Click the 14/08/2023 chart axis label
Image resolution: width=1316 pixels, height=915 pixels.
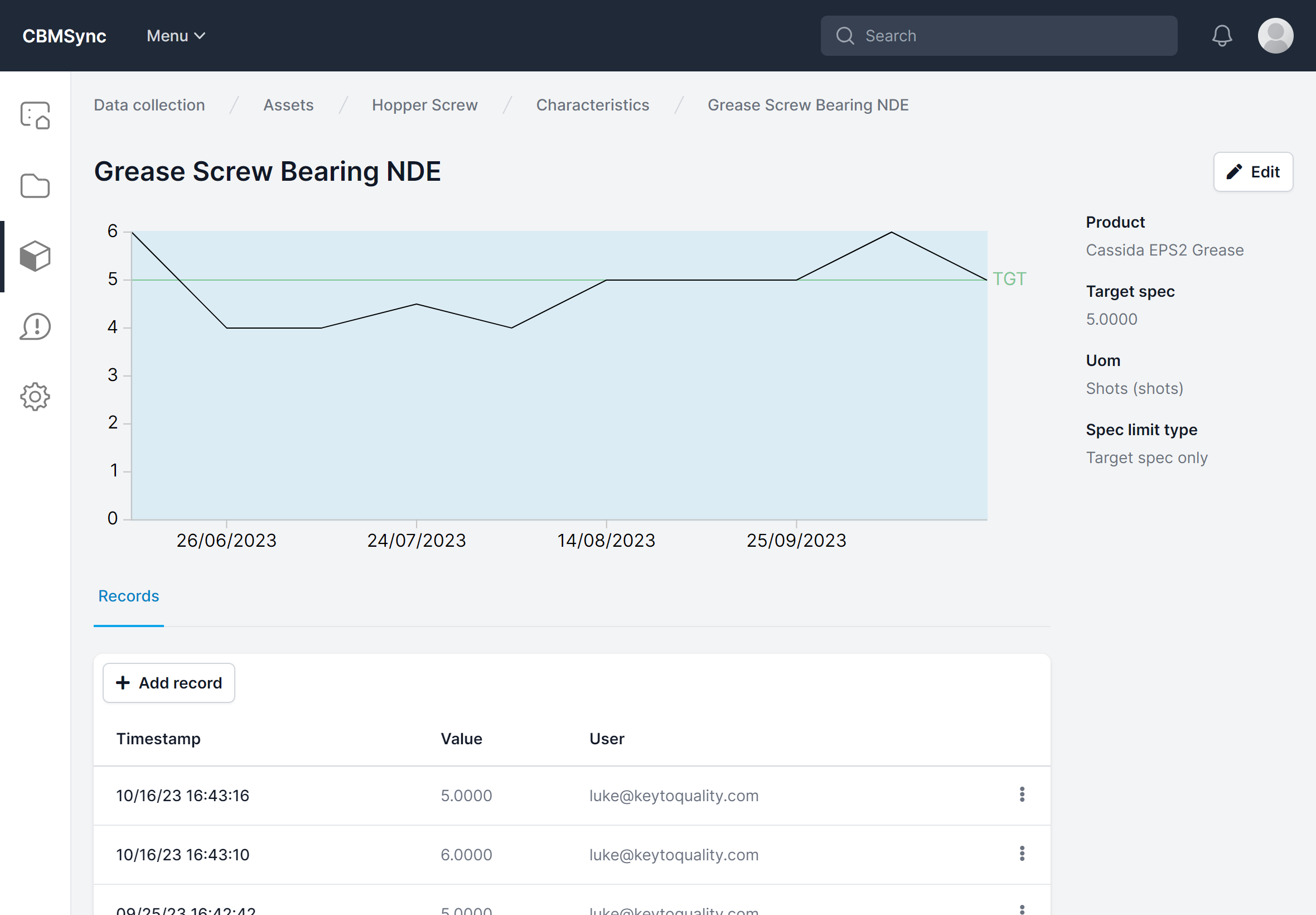606,540
